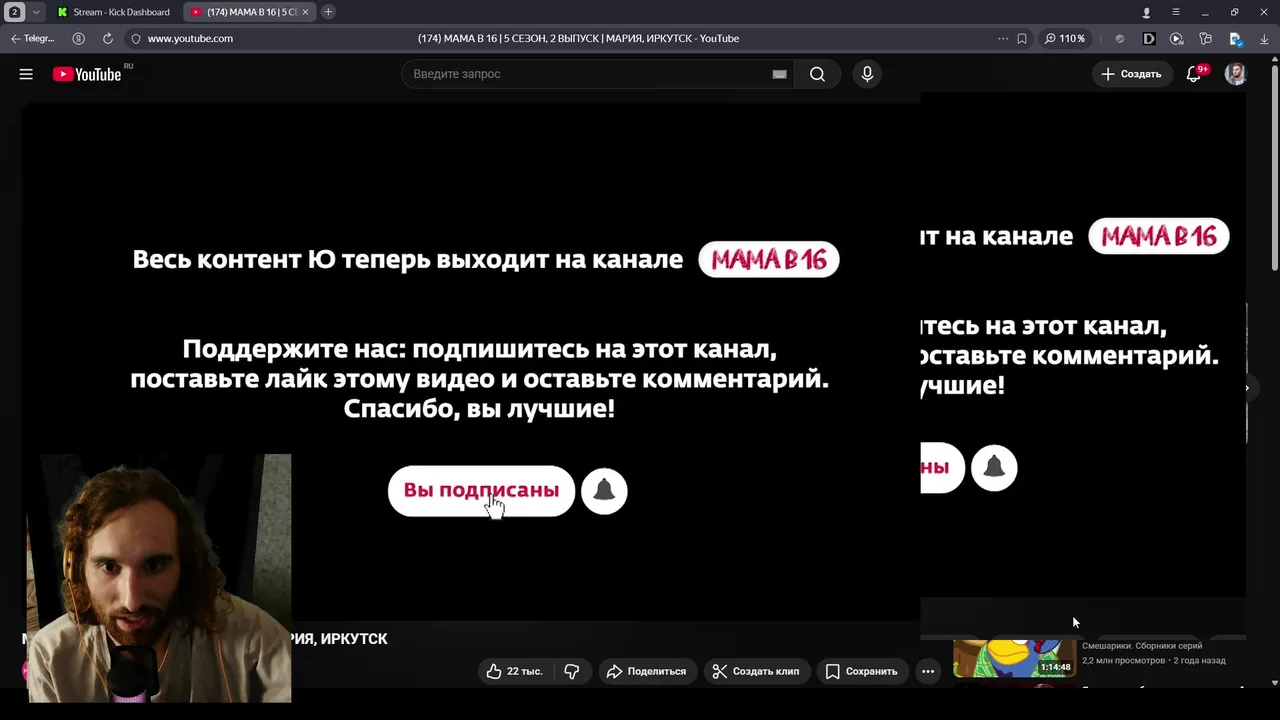
Task: Open site protection shield icon
Action: tap(136, 39)
